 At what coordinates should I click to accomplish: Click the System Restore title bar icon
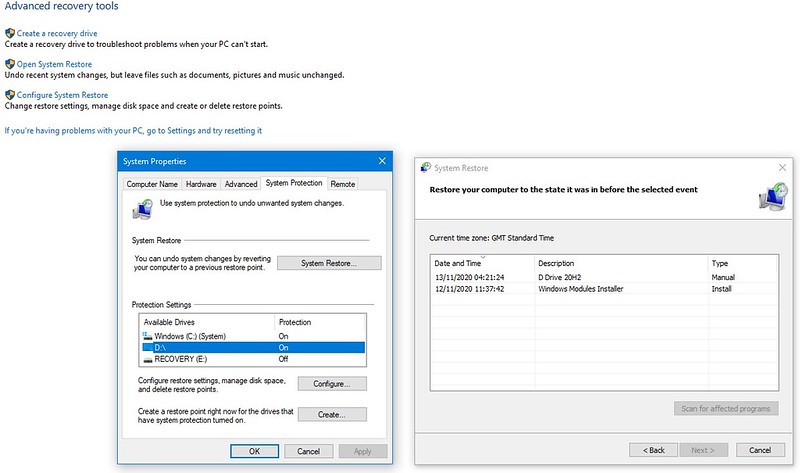click(426, 167)
